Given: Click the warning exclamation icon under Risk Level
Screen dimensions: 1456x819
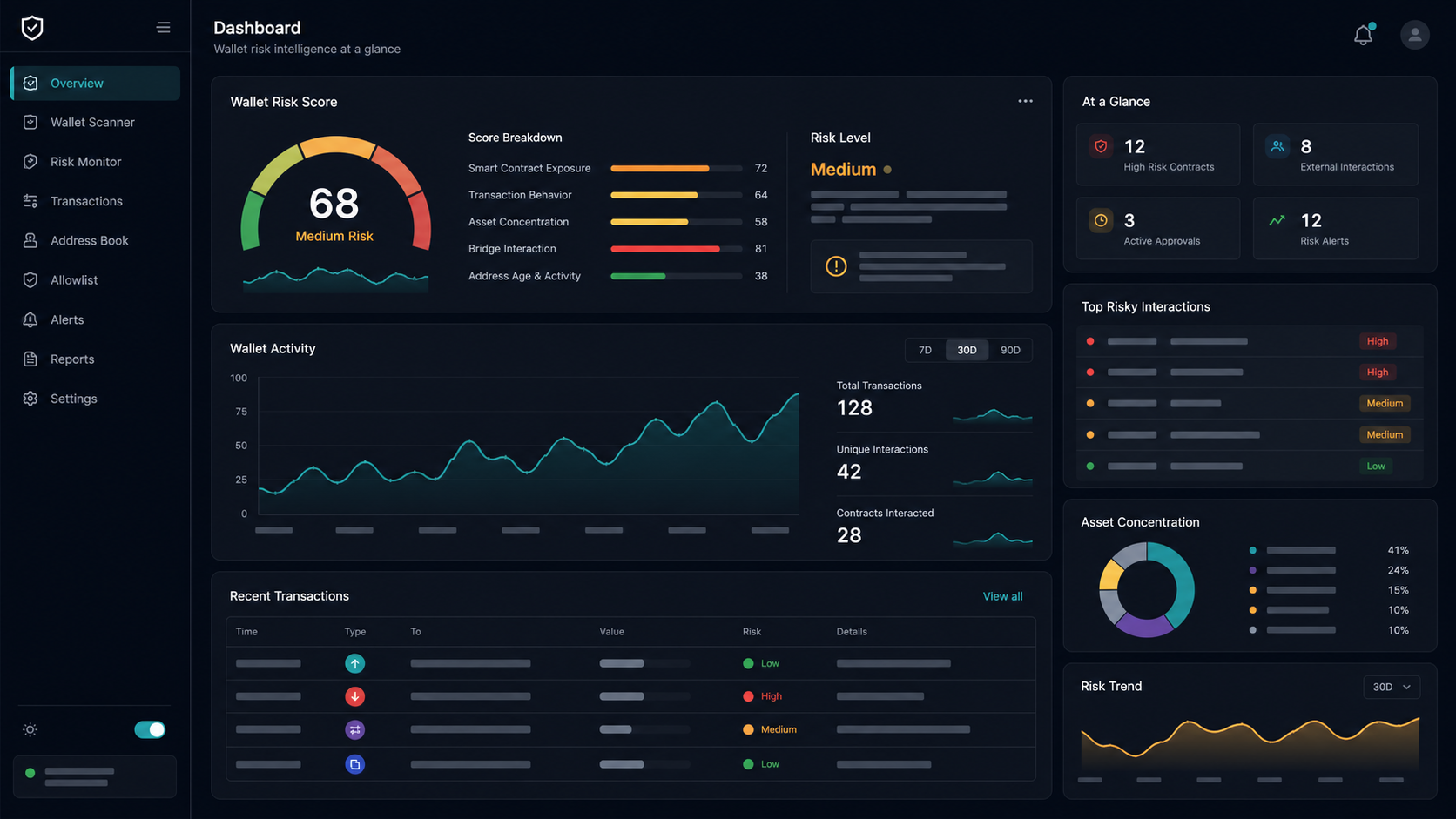Looking at the screenshot, I should pos(836,266).
